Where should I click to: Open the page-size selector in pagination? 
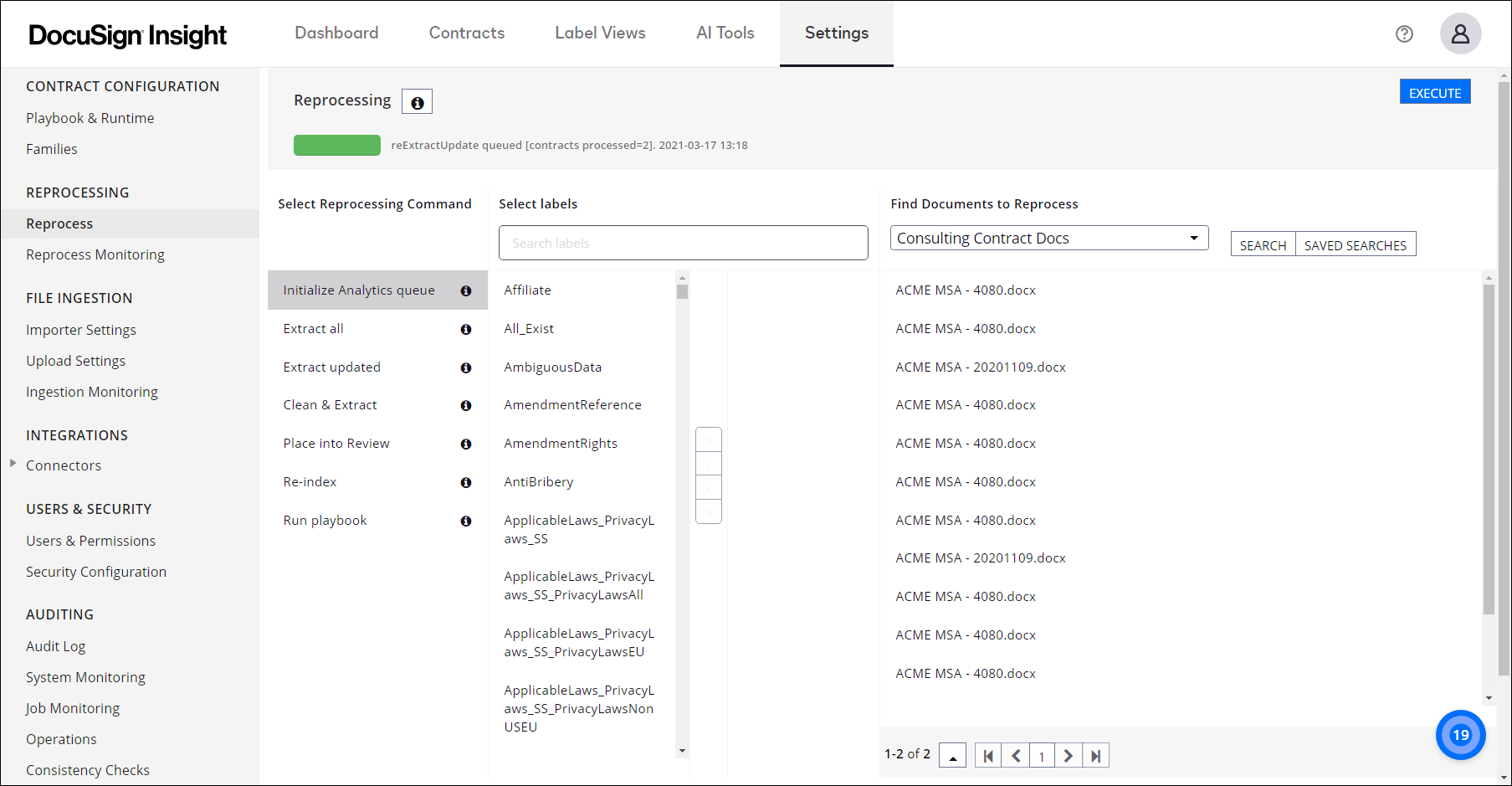point(952,755)
